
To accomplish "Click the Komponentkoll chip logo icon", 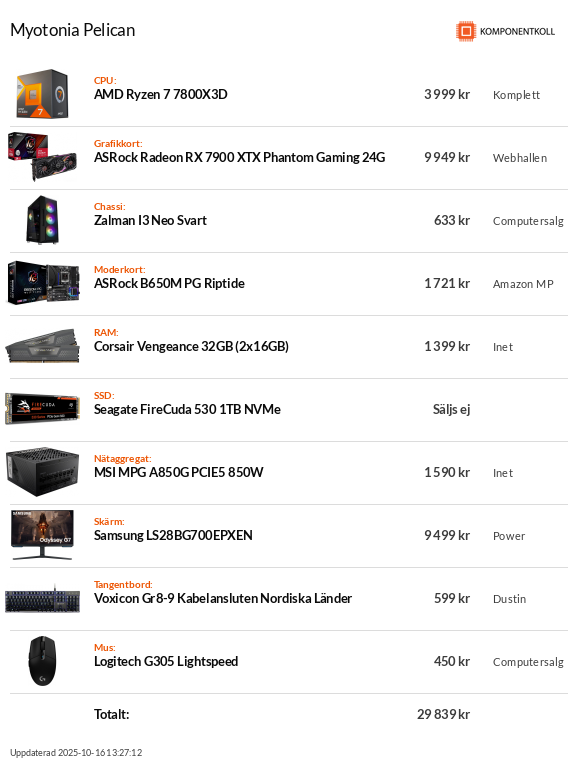I will click(x=466, y=31).
